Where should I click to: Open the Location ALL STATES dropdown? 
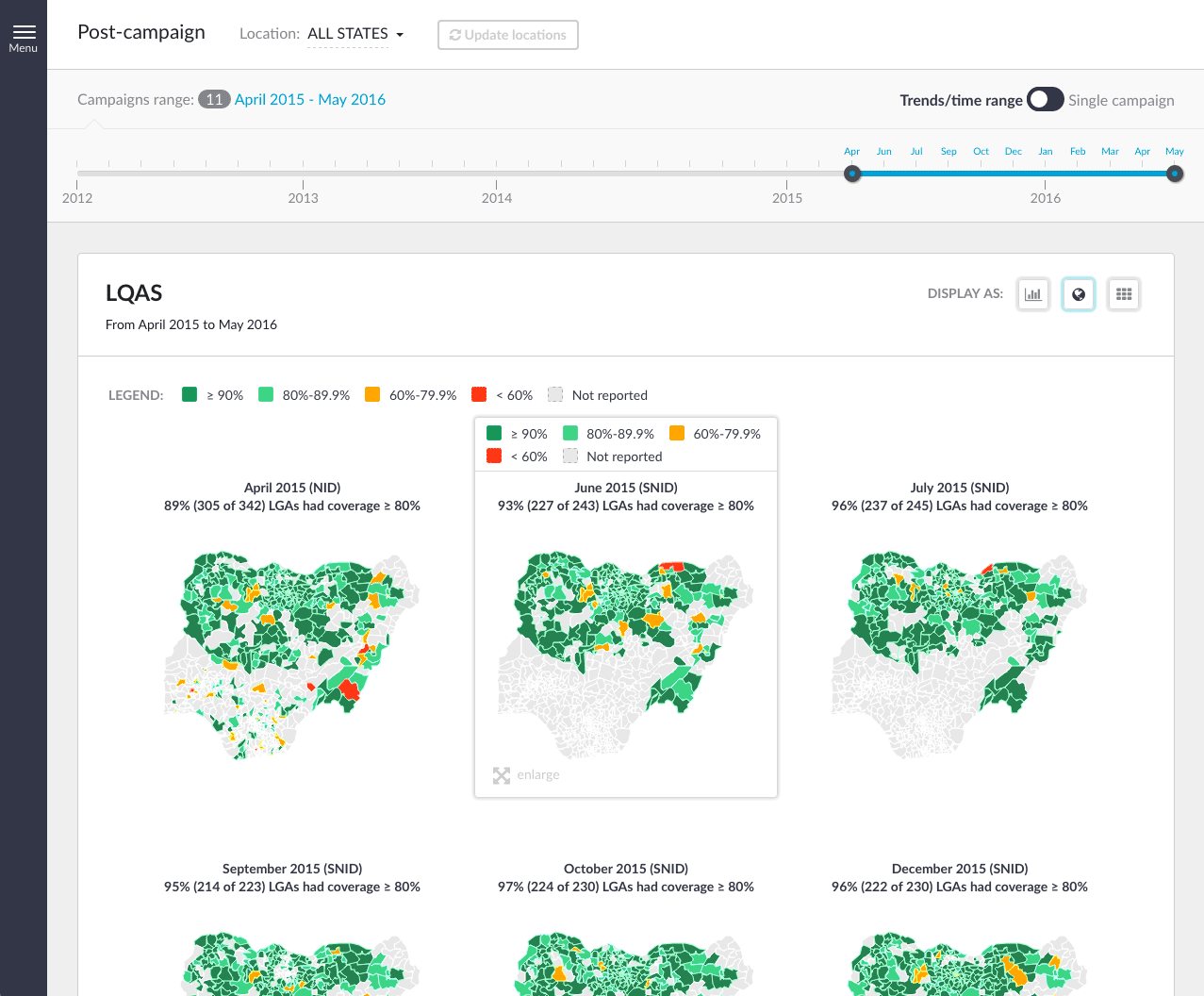(x=348, y=34)
